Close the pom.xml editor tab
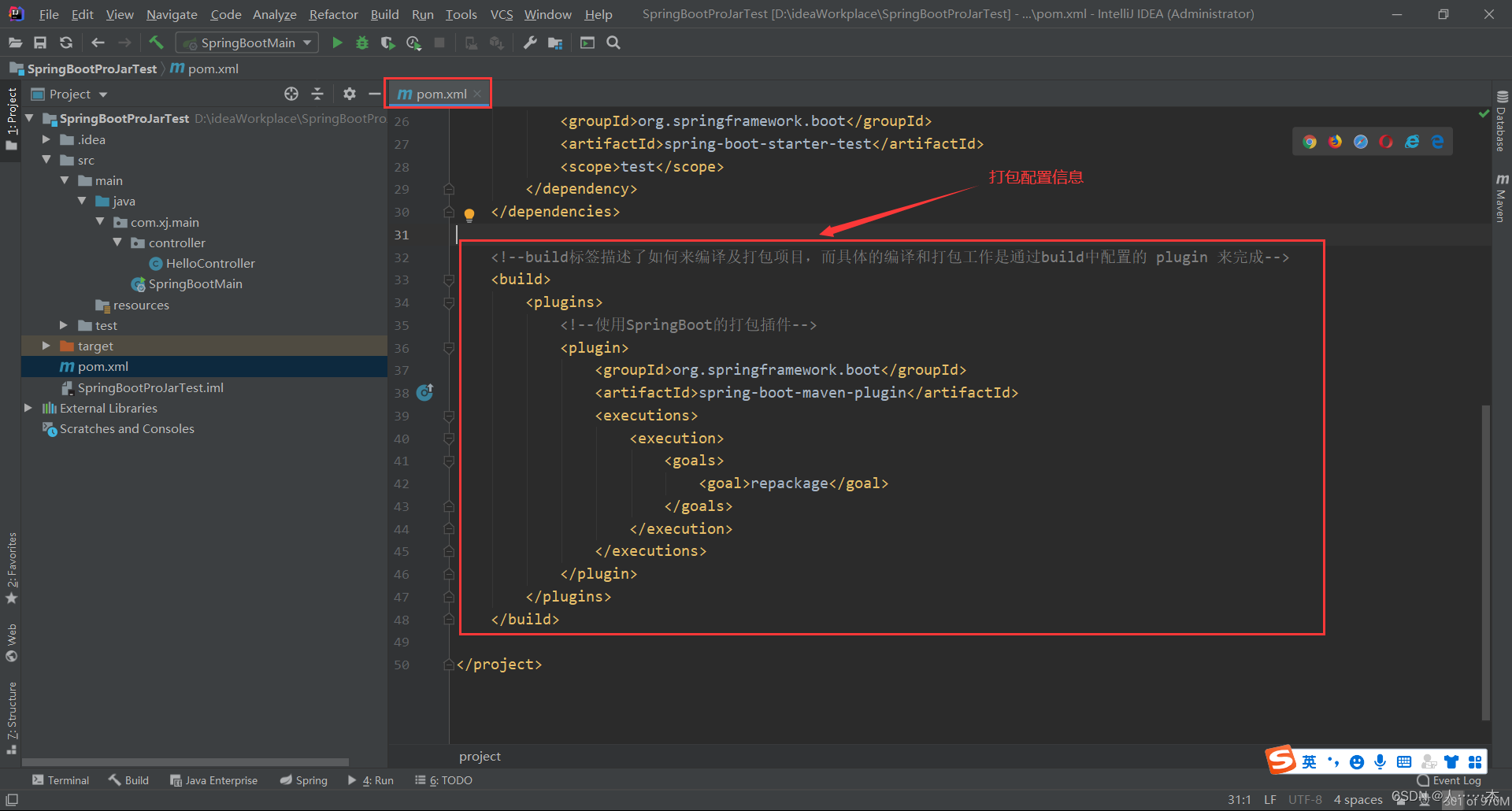The image size is (1512, 811). click(x=477, y=94)
